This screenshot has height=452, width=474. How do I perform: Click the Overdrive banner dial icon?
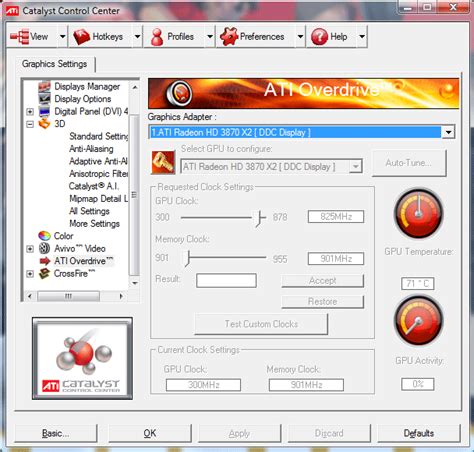(x=179, y=93)
